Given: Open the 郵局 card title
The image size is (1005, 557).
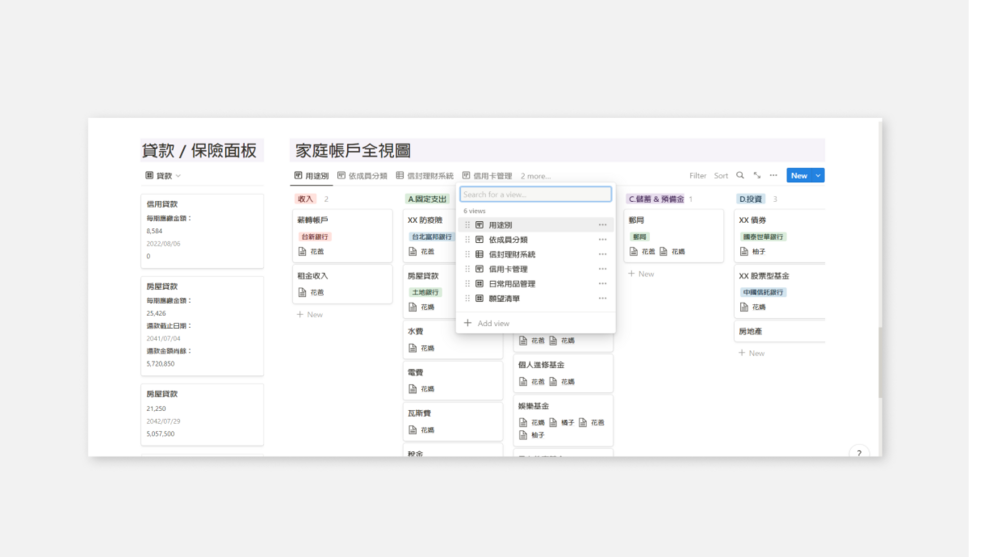Looking at the screenshot, I should coord(636,220).
